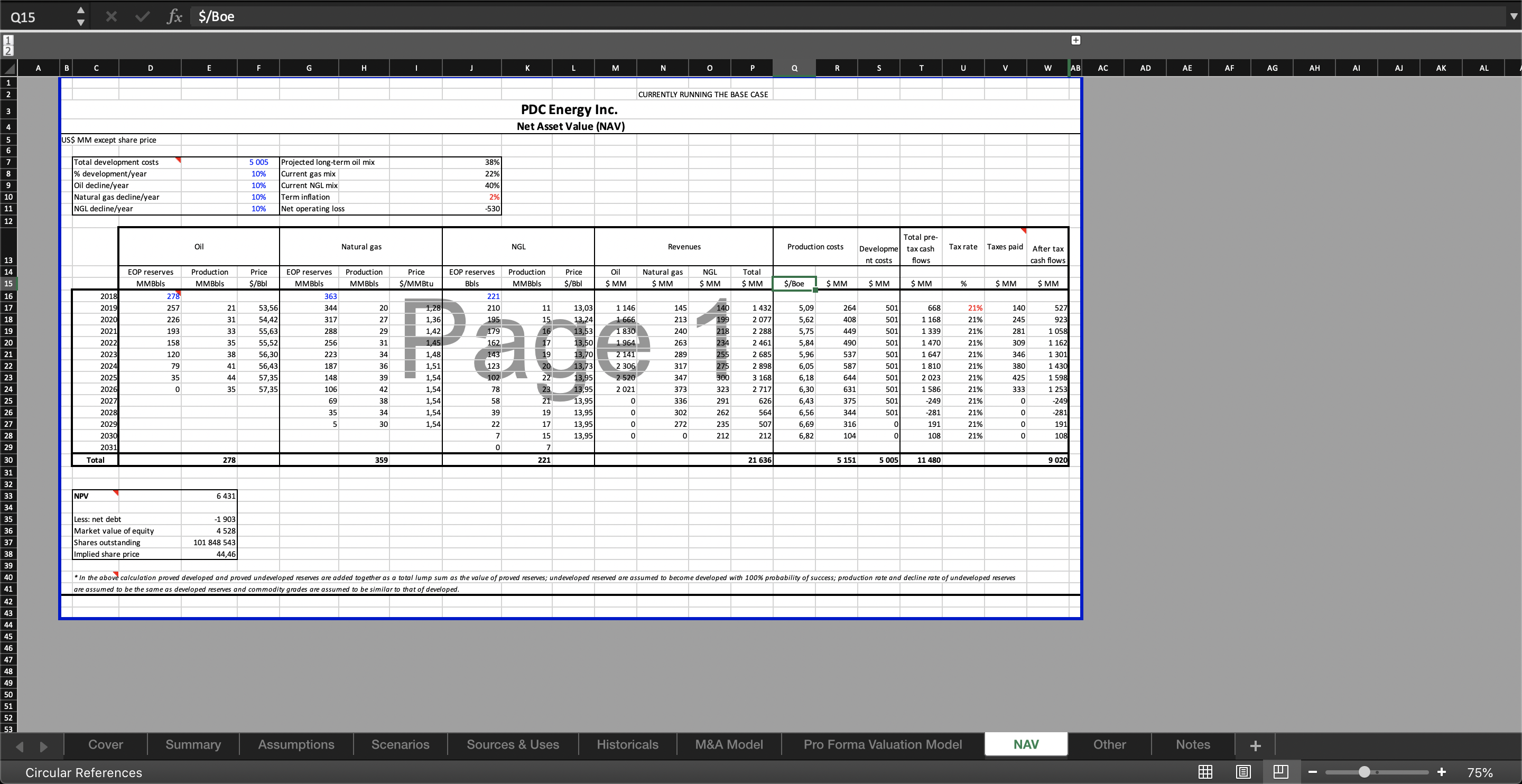
Task: Switch to Page Break Preview icon
Action: pyautogui.click(x=1281, y=772)
